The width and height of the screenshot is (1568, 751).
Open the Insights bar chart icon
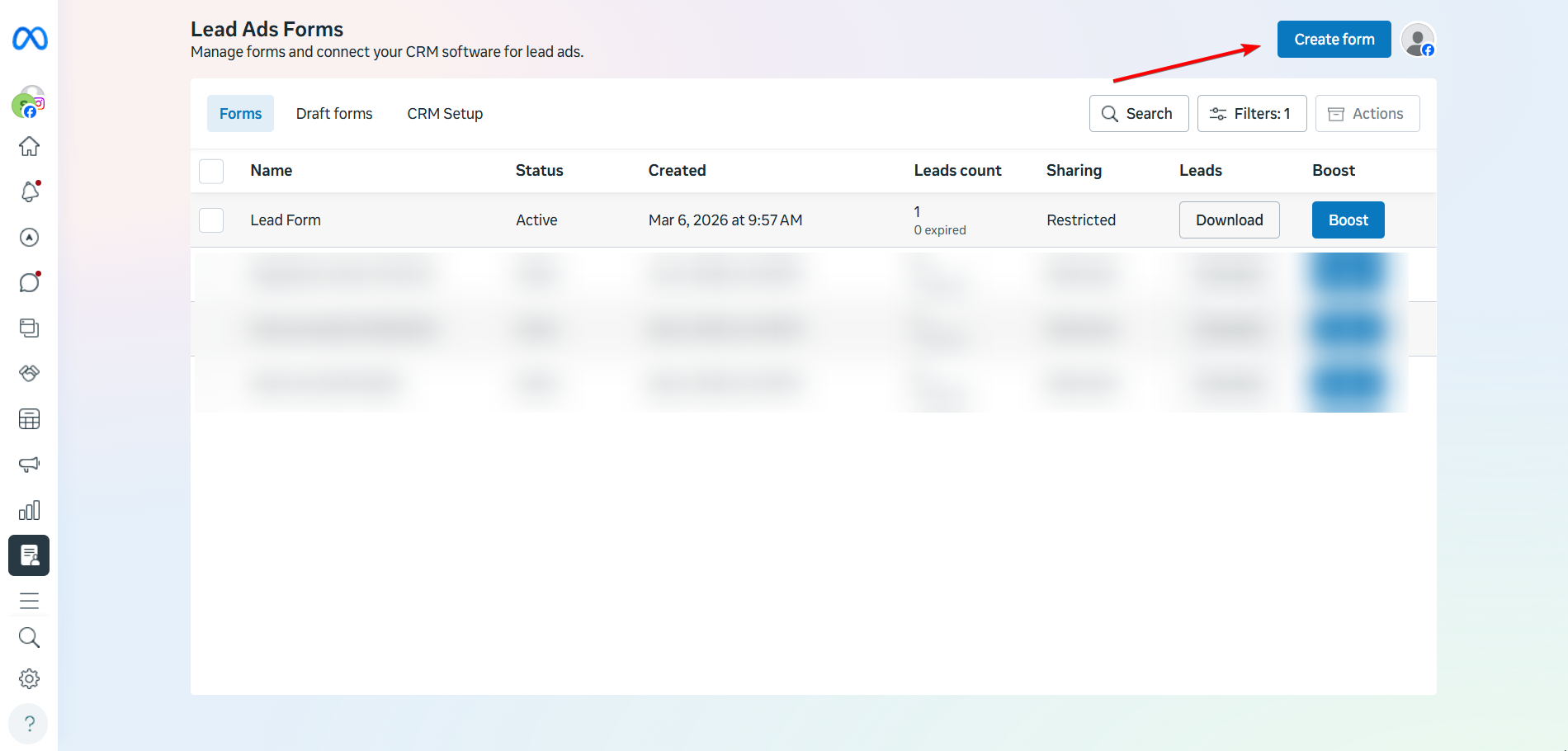click(x=29, y=510)
